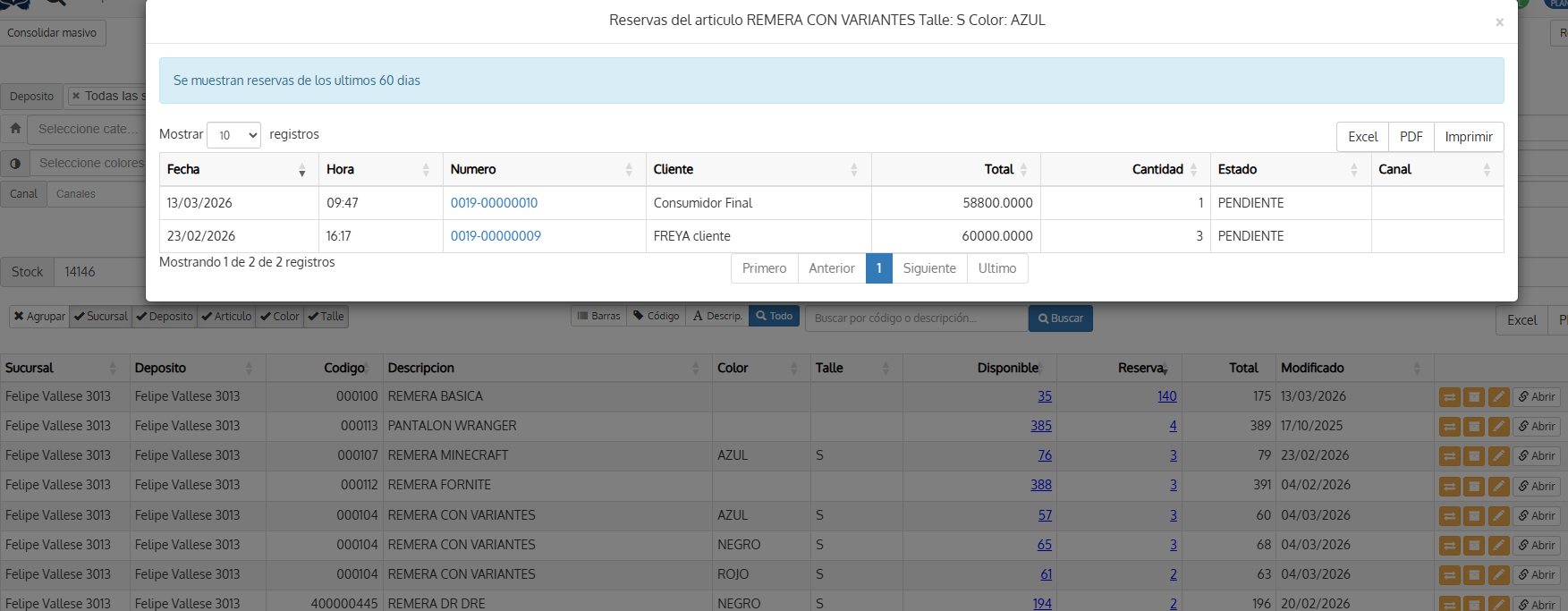Go to Primero page in pagination
1568x611 pixels.
pos(764,268)
